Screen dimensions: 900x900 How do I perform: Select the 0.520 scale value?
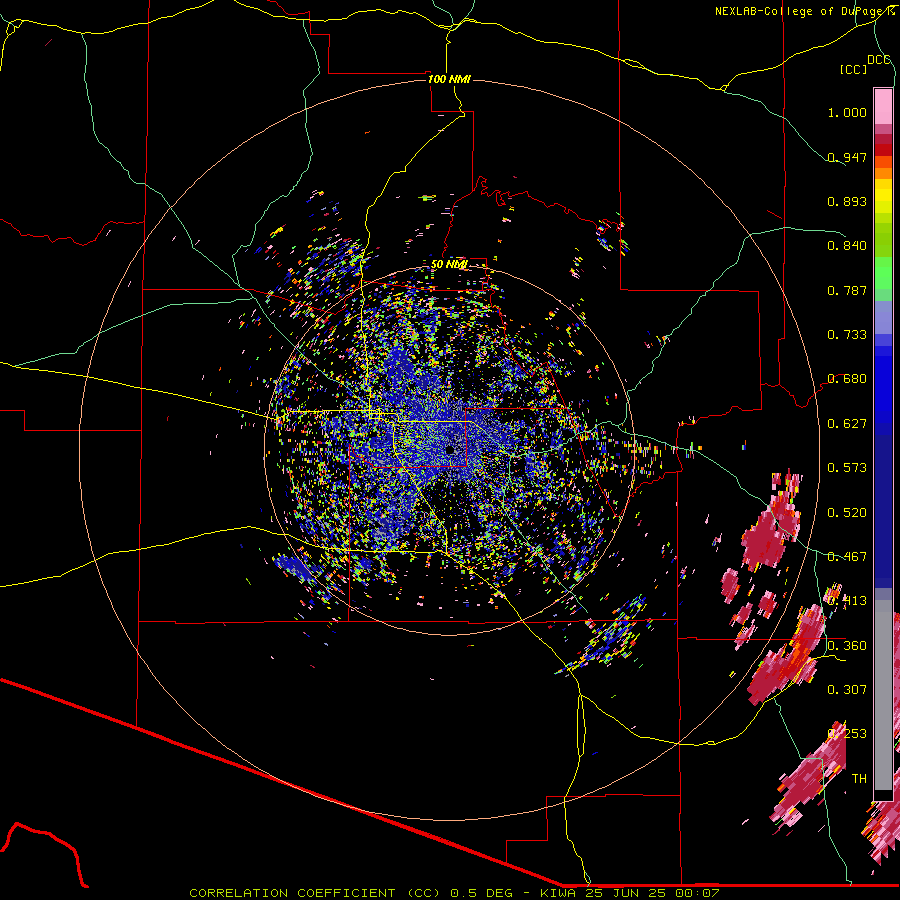(x=847, y=513)
